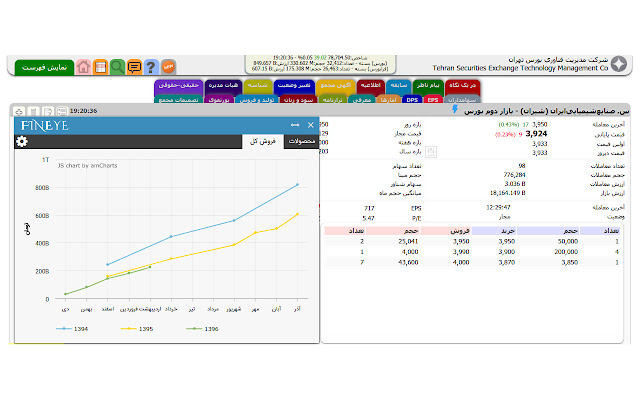Open the red در یک نگاه tab
The image size is (640, 400).
(x=463, y=86)
